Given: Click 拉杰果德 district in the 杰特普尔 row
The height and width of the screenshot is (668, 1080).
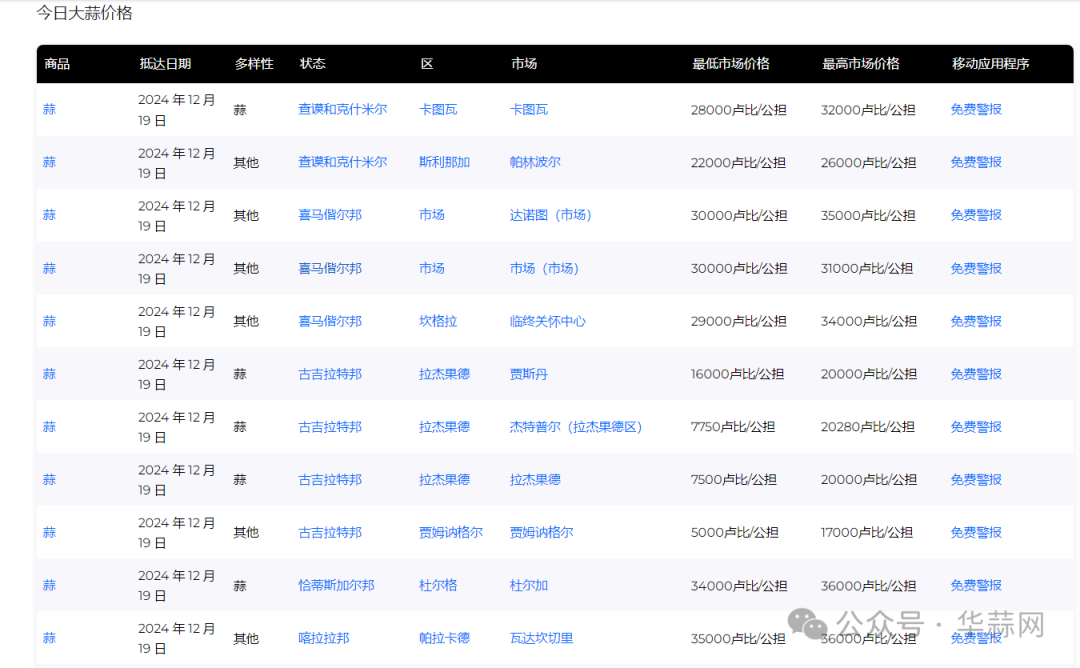Looking at the screenshot, I should [444, 427].
